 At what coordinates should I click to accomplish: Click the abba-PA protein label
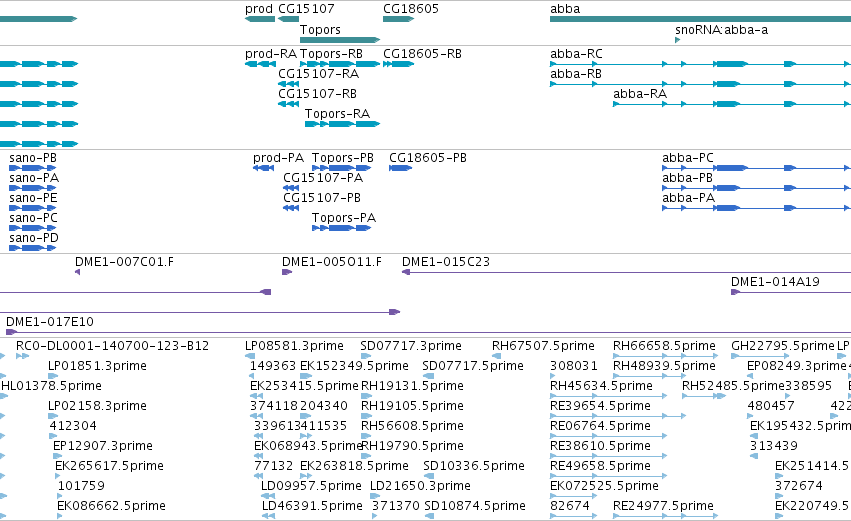pos(688,198)
